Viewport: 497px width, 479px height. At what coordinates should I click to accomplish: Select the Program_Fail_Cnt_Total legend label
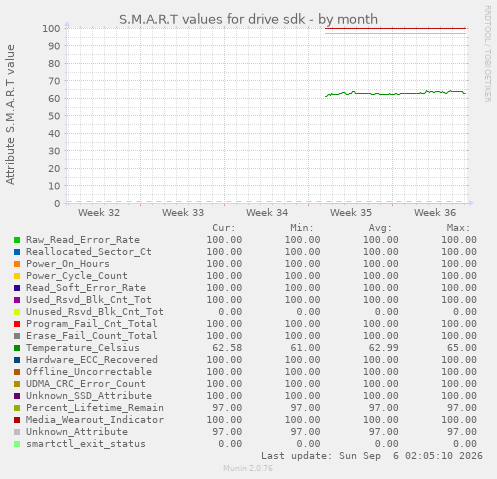[x=92, y=324]
